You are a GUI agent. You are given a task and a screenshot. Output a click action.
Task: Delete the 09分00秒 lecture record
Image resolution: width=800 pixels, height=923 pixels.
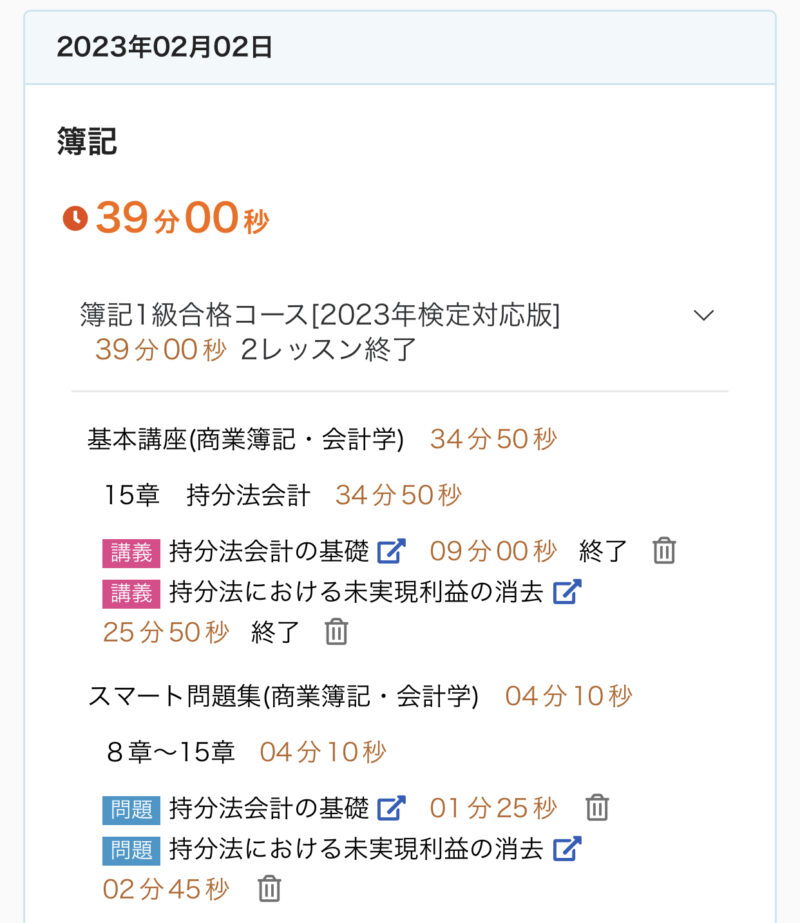[x=664, y=551]
